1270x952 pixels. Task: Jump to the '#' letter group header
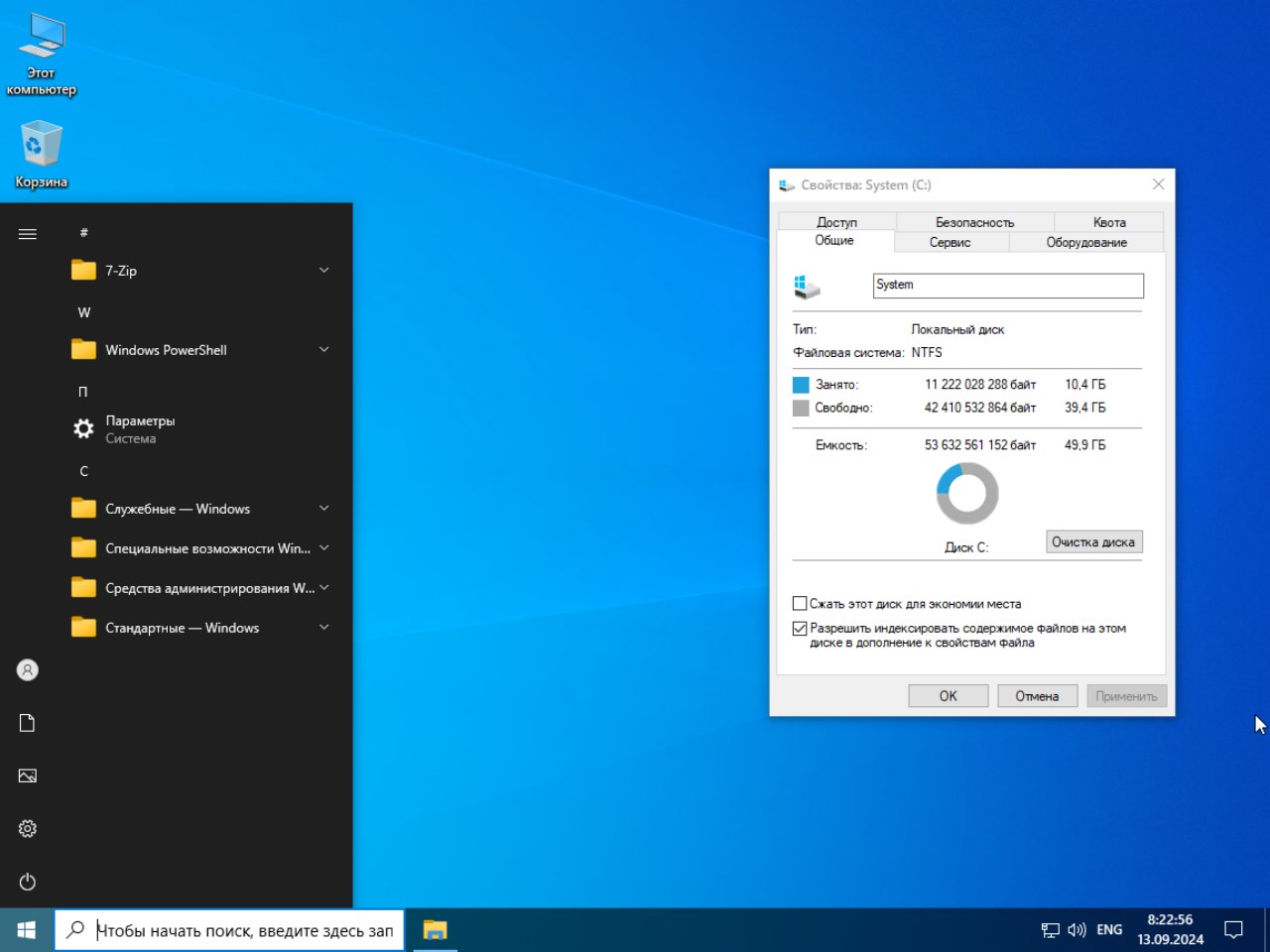(x=84, y=232)
